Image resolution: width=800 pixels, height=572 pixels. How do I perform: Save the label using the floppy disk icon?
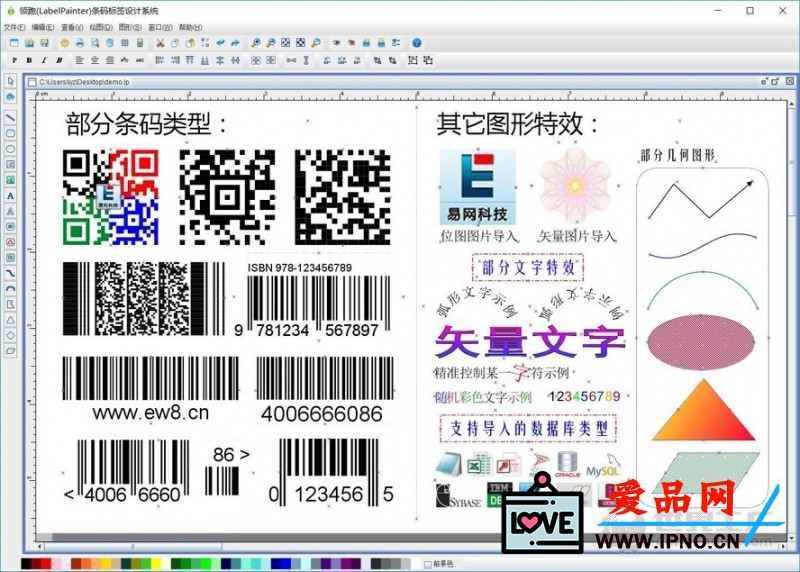44,43
